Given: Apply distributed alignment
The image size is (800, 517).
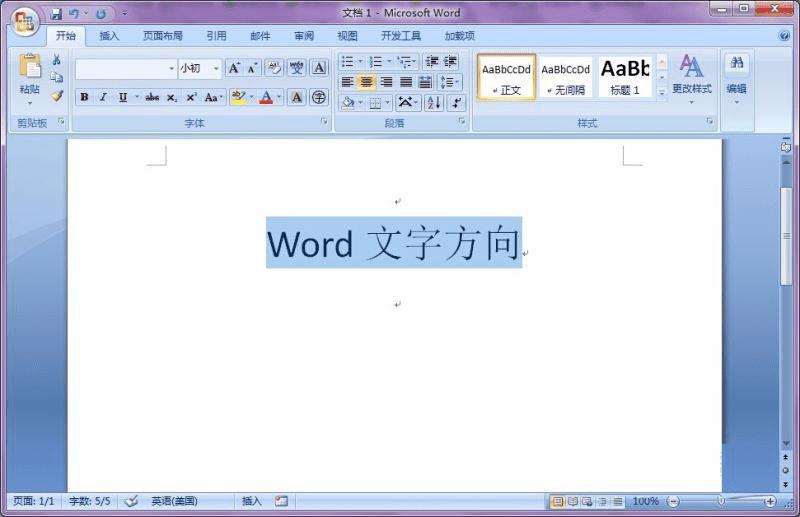Looking at the screenshot, I should [x=425, y=82].
